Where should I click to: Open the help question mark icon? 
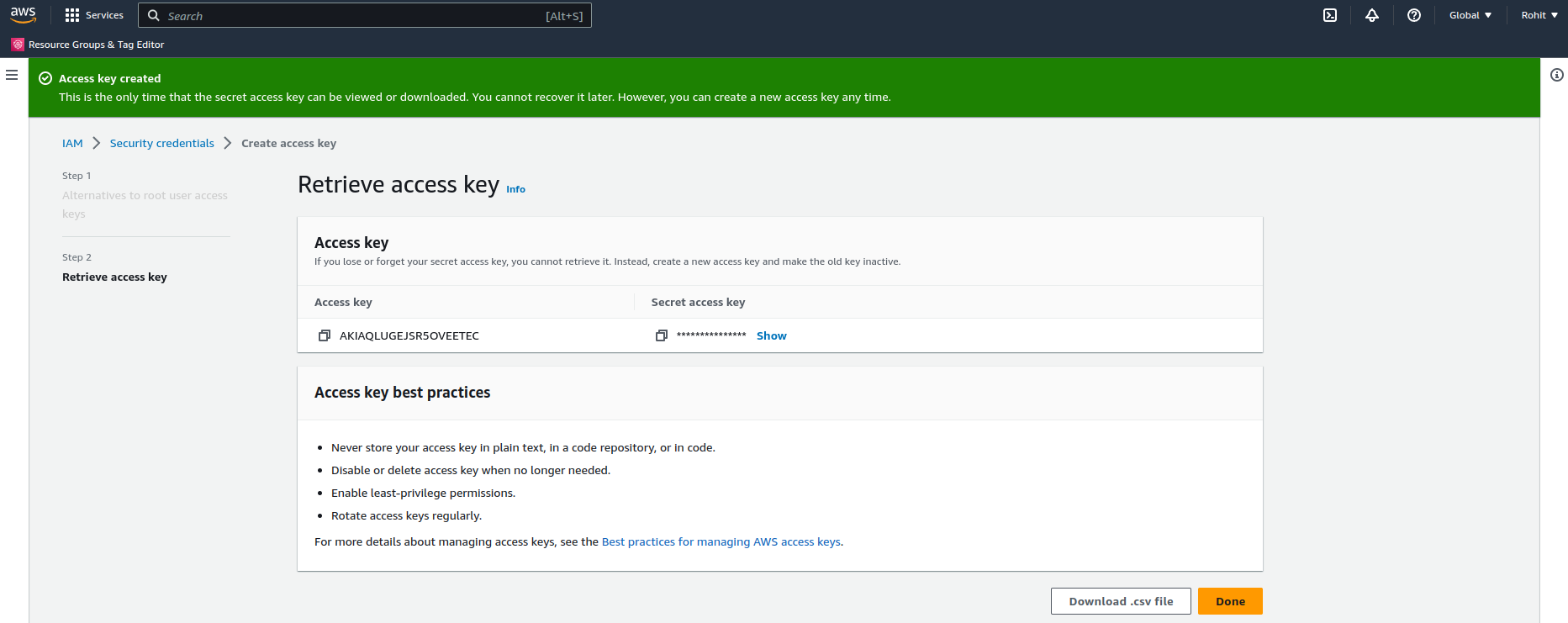[1414, 15]
